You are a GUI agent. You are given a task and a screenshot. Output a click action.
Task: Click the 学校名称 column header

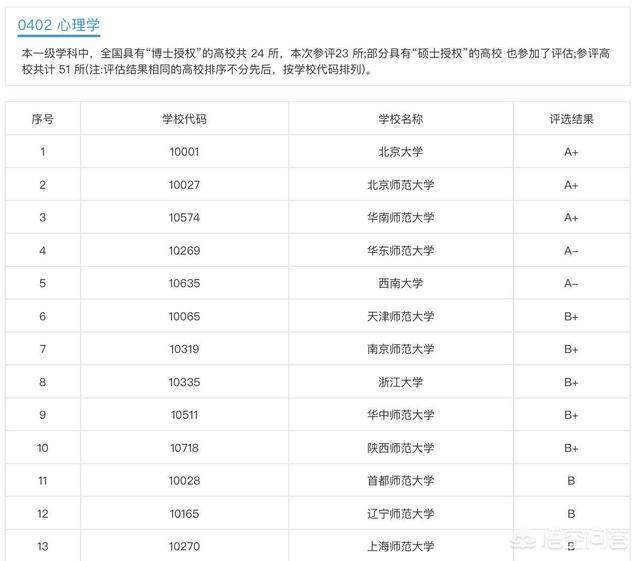[400, 119]
